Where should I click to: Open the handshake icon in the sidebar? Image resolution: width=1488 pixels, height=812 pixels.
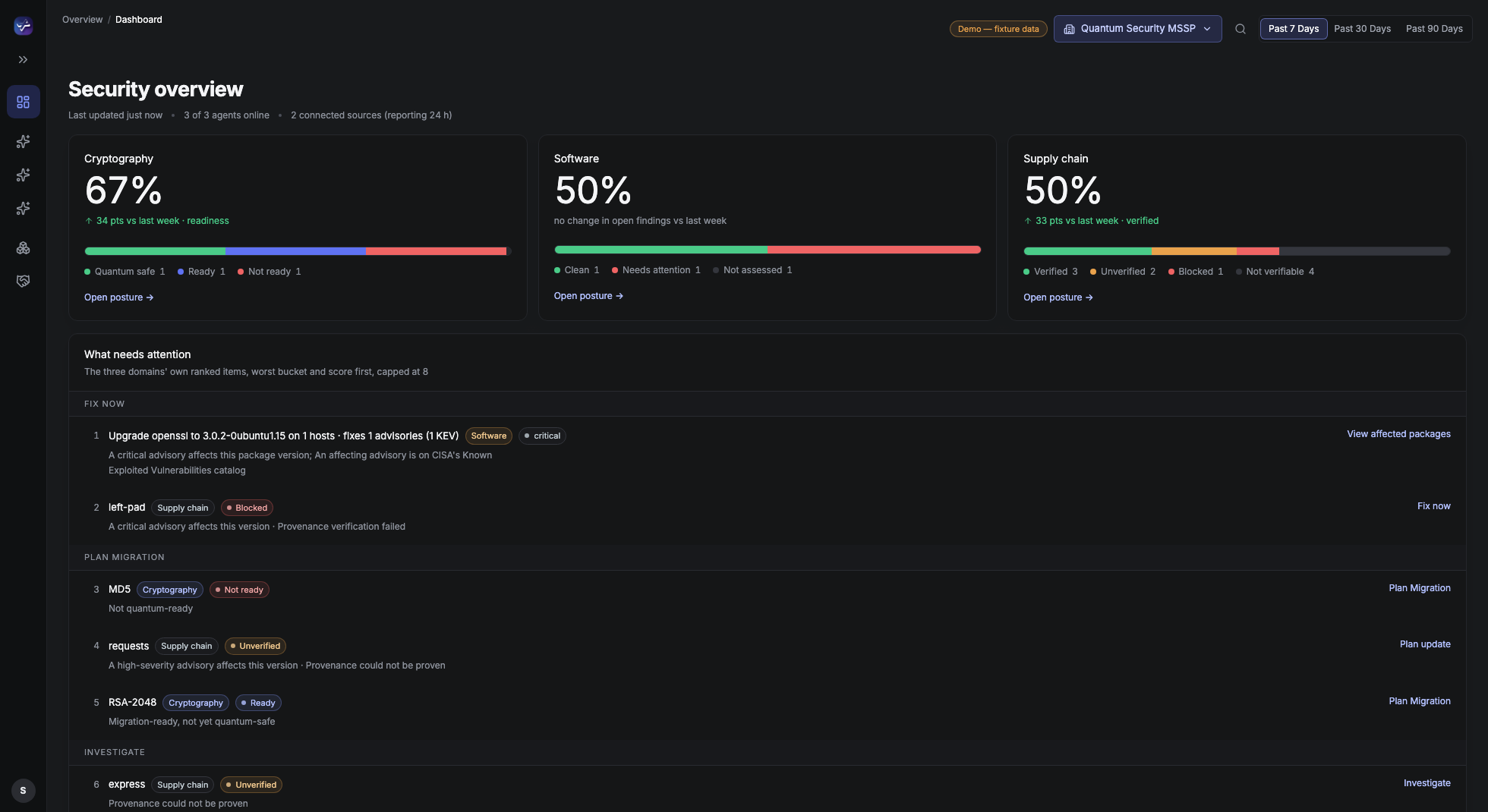[24, 282]
